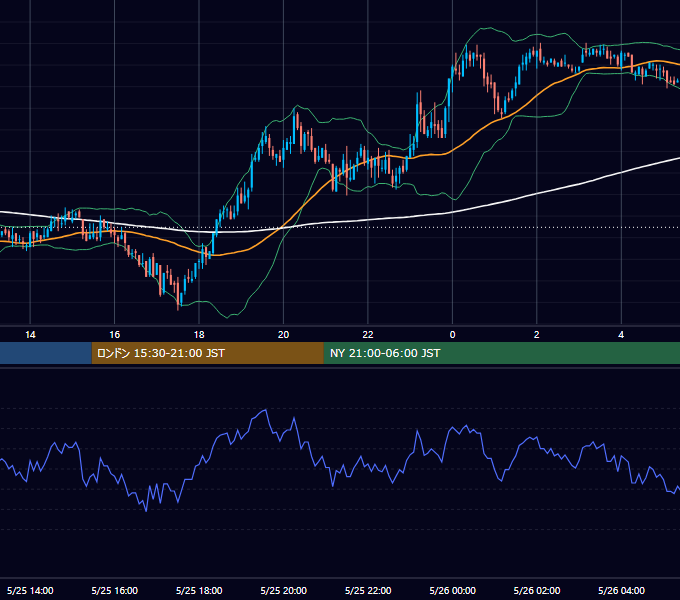Click the 5/25 20:00 date label

284,590
